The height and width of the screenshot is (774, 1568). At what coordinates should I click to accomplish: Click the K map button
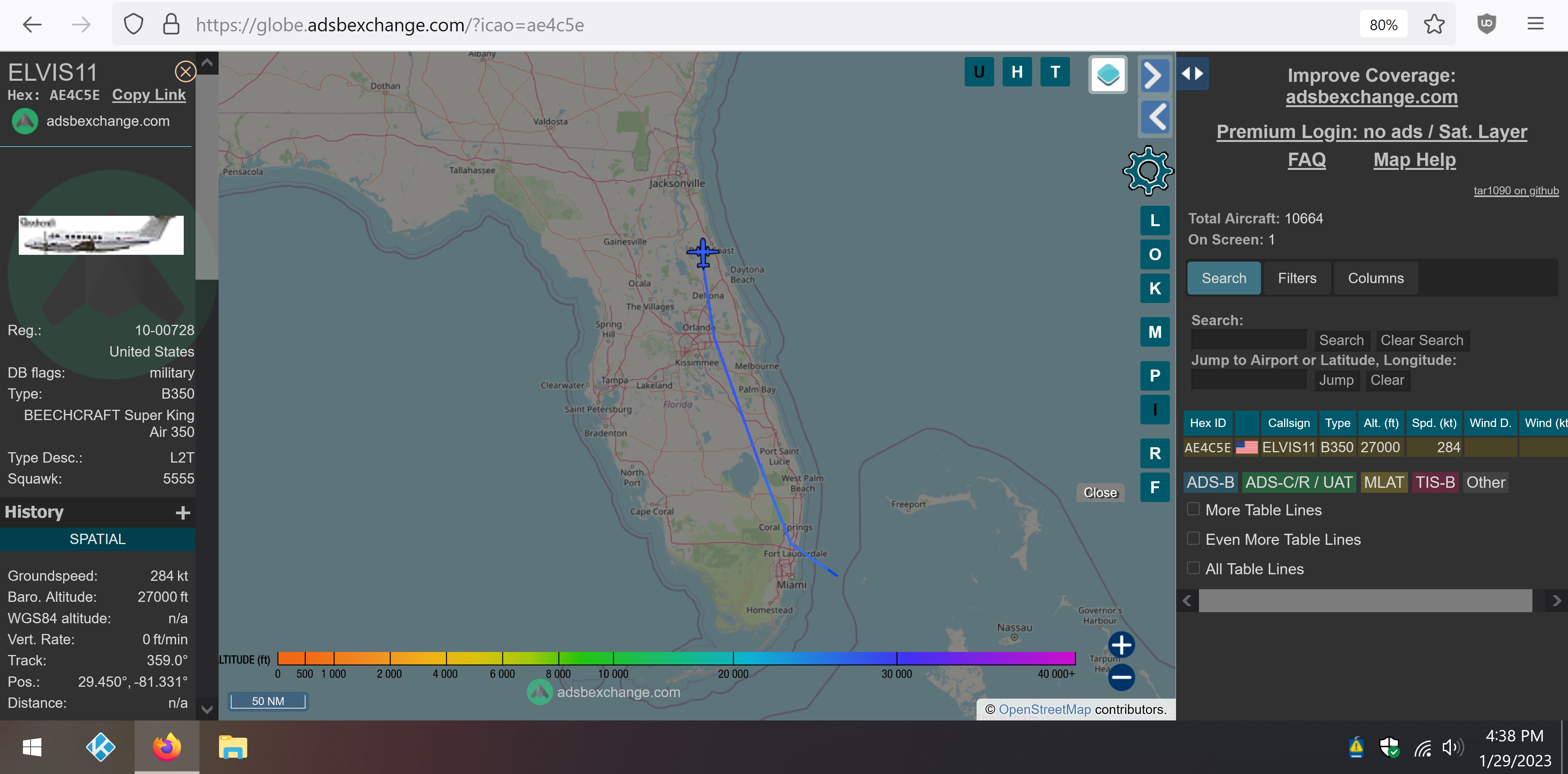point(1154,288)
